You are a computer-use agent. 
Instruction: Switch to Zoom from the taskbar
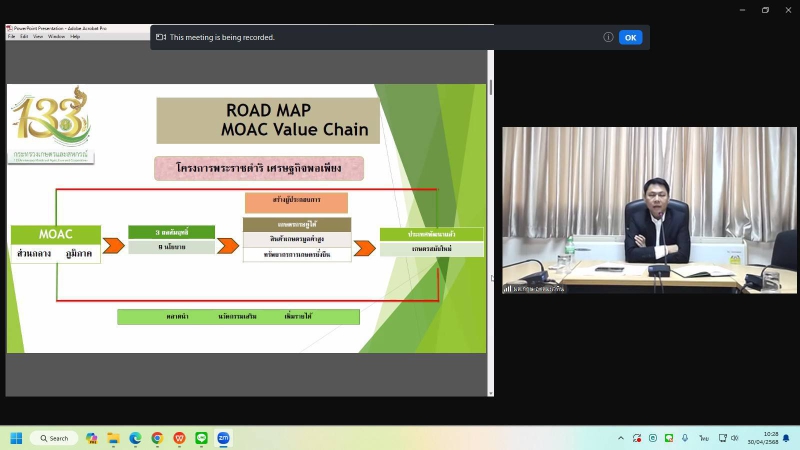tap(223, 438)
